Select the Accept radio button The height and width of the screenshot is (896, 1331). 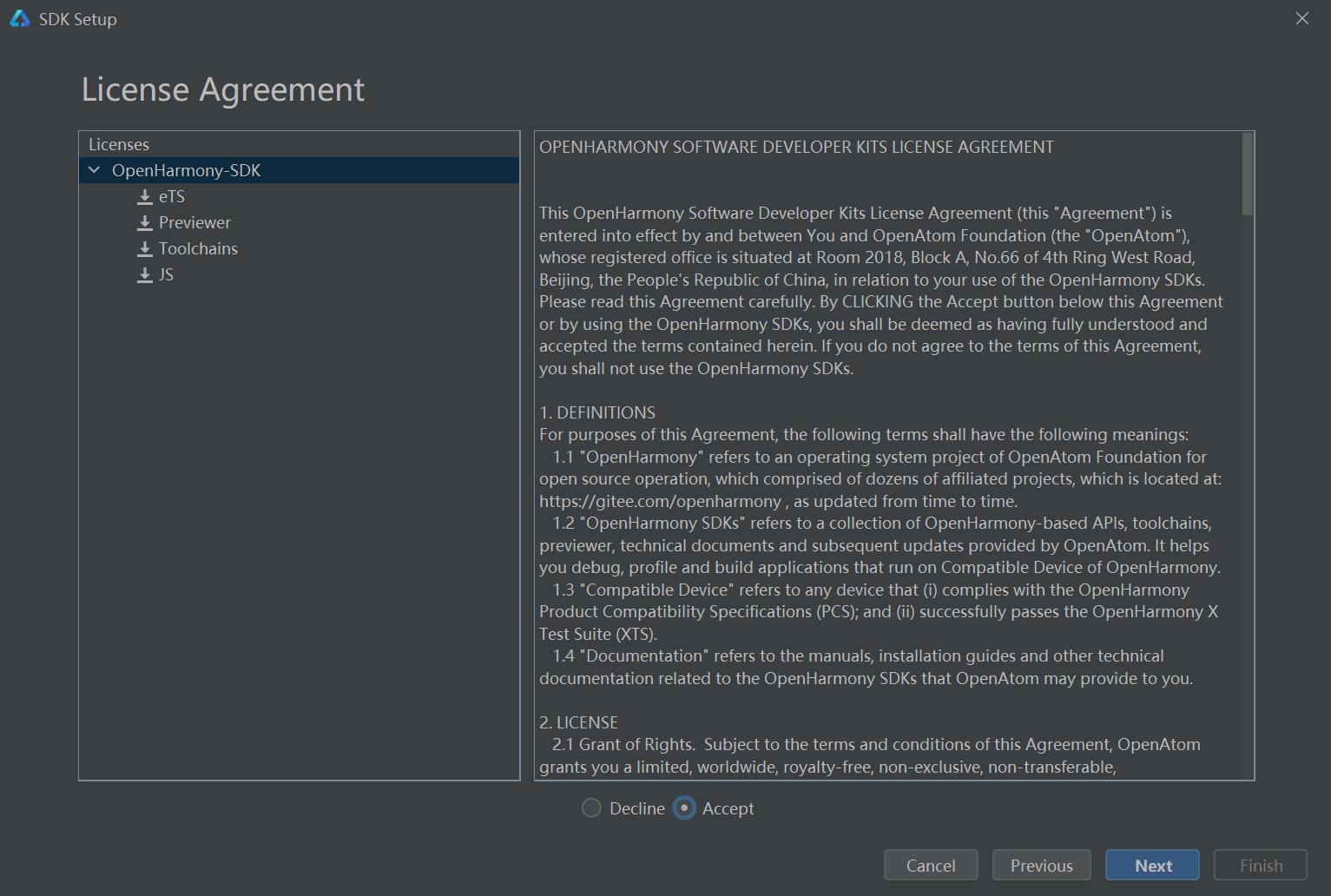pyautogui.click(x=684, y=808)
